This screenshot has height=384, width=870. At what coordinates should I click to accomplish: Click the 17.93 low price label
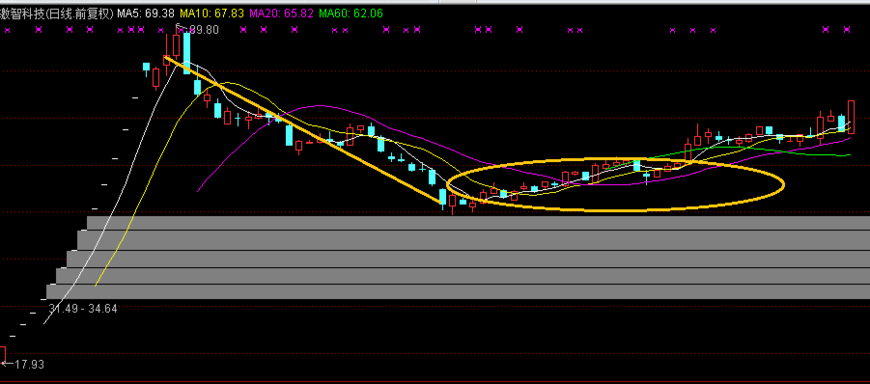29,365
